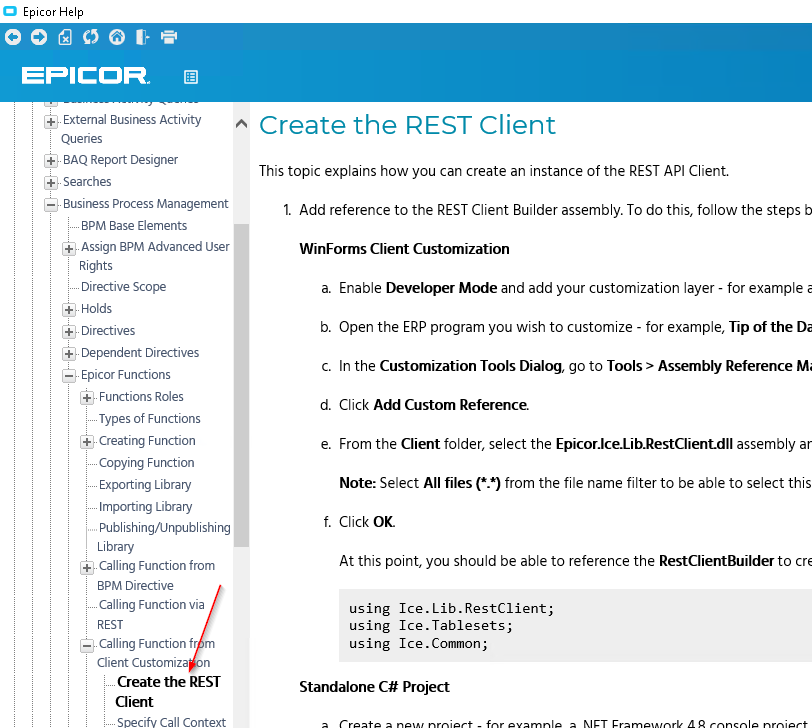
Task: Open Dependent Directives topic link
Action: [x=140, y=353]
